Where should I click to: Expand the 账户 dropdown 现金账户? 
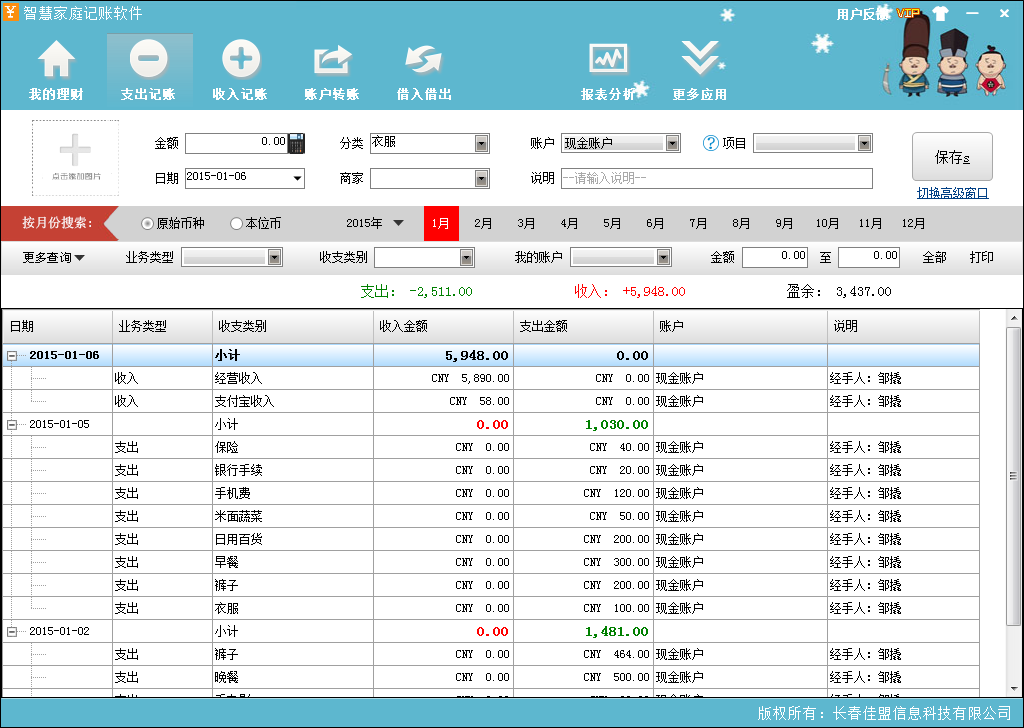coord(672,144)
